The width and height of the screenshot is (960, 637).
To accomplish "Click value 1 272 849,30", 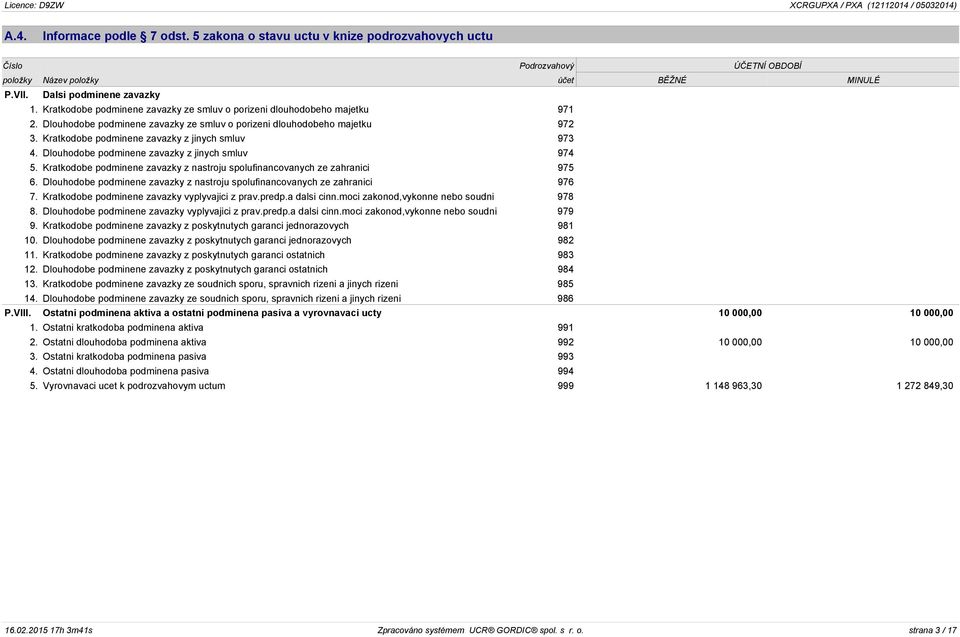I will click(924, 386).
